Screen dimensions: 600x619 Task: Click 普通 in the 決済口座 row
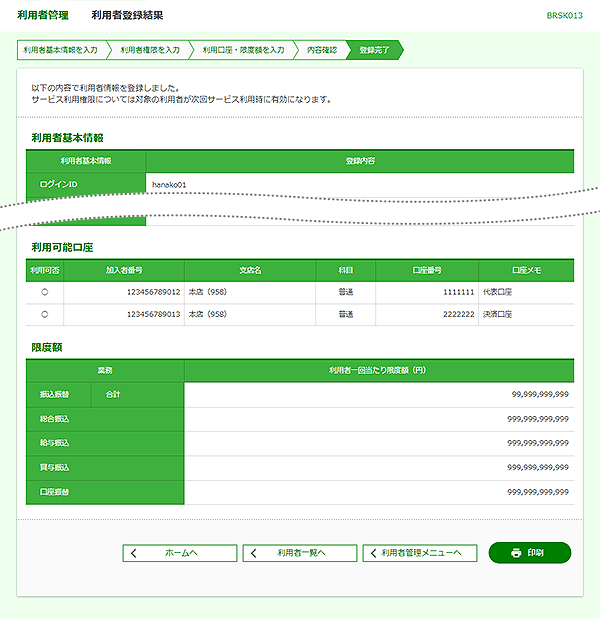345,314
